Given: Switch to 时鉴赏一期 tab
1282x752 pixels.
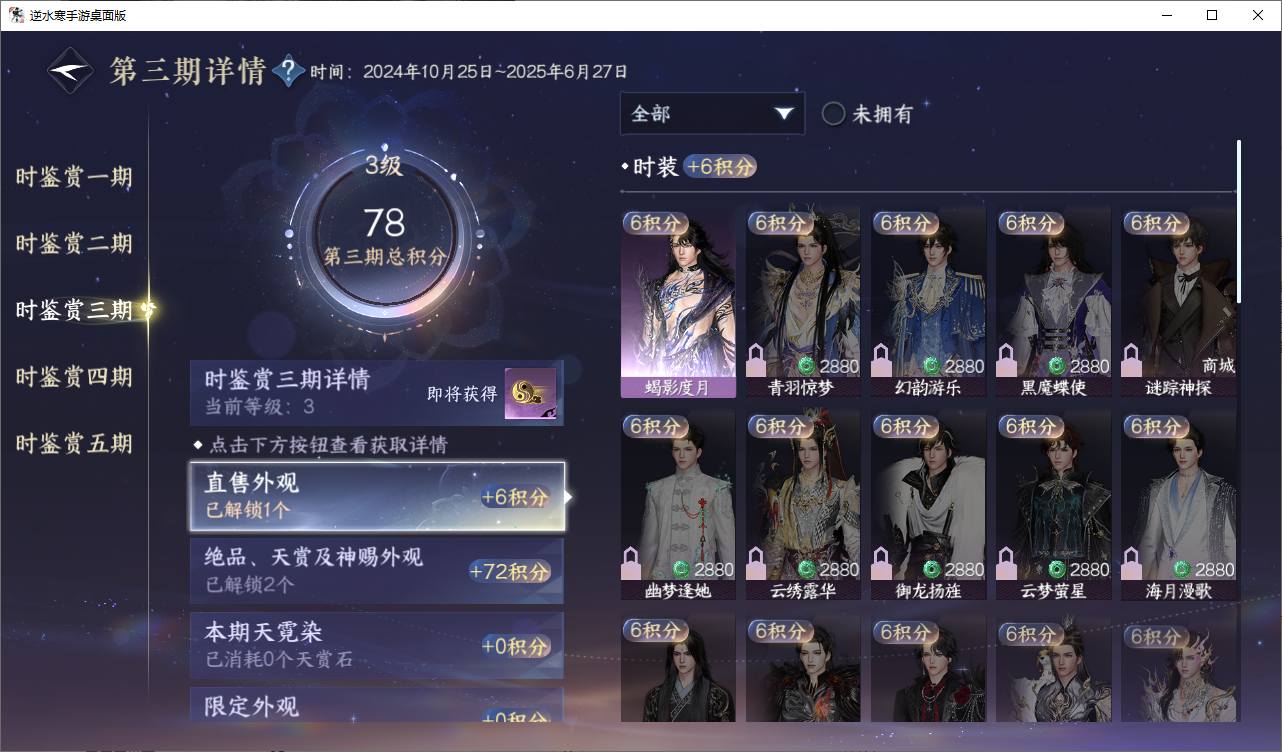Looking at the screenshot, I should point(74,177).
